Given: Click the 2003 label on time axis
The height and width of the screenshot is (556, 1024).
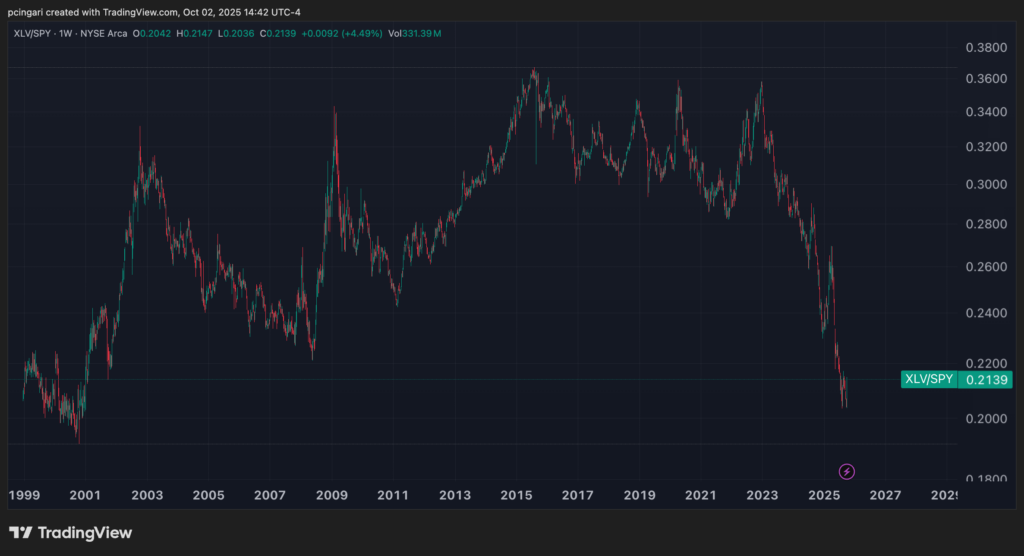Looking at the screenshot, I should [x=147, y=496].
